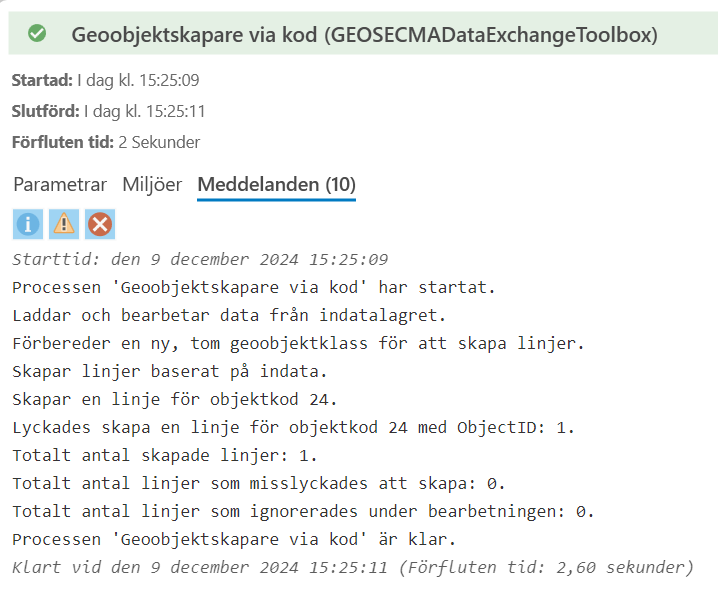Screen dimensions: 718x599
Task: Select the 'misslyckades att skapa: 0' message
Action: tap(258, 484)
